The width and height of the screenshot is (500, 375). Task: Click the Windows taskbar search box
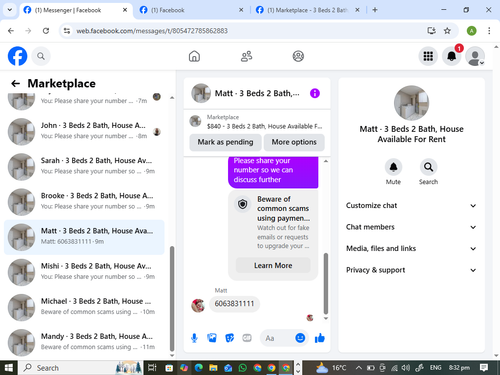click(81, 368)
